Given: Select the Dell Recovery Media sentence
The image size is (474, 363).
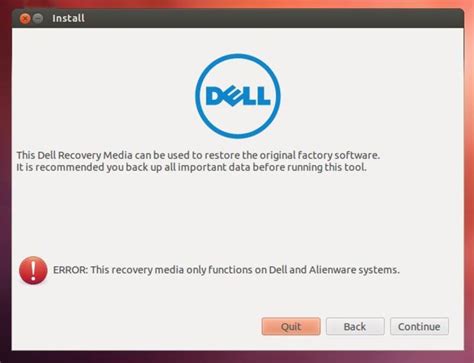Looking at the screenshot, I should coord(198,155).
